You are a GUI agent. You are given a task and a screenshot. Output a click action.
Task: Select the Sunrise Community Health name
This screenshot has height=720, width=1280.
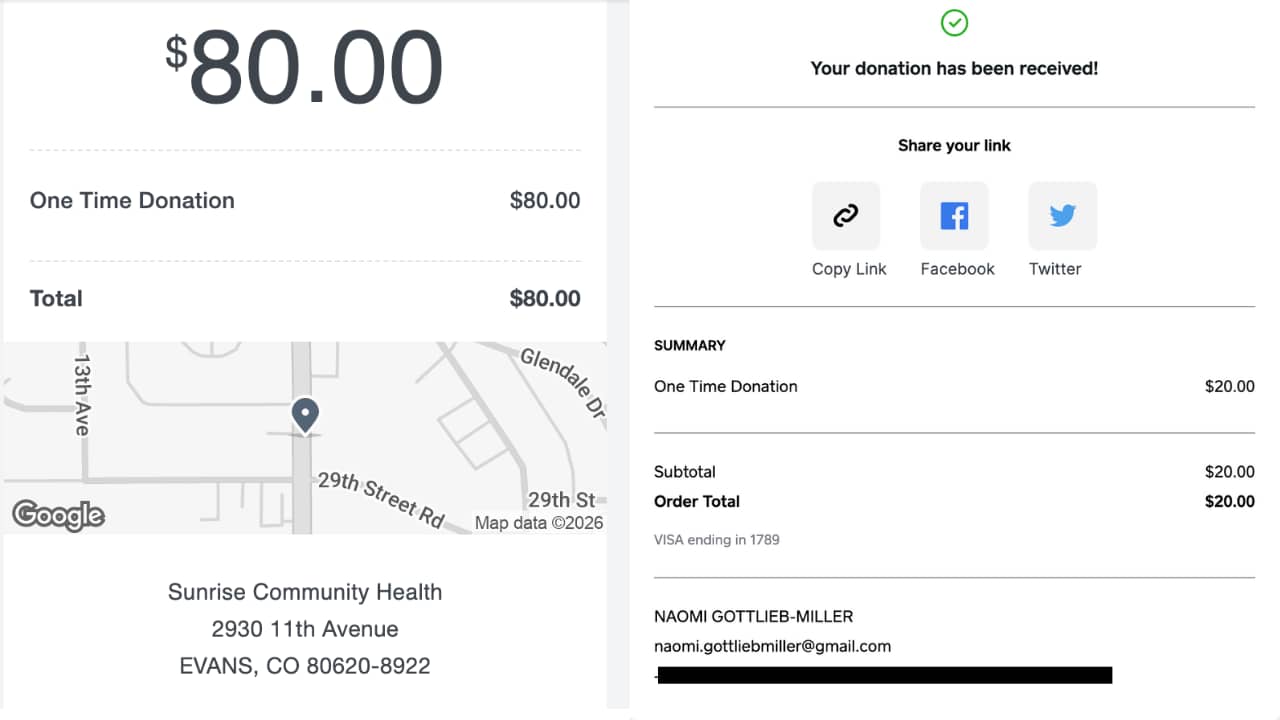tap(305, 592)
